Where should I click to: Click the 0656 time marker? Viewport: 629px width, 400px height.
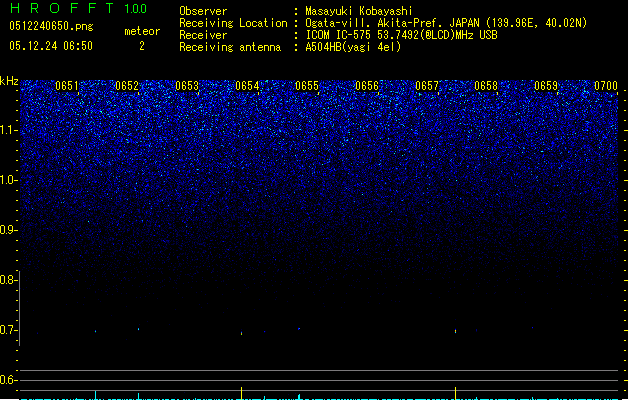tap(367, 86)
